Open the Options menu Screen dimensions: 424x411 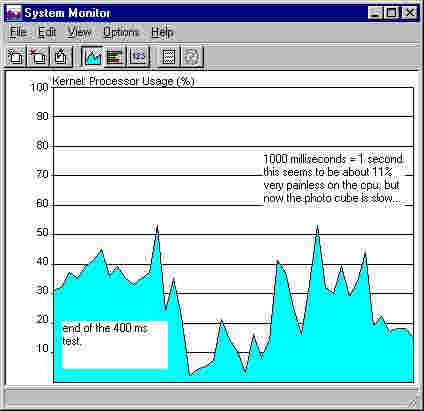pyautogui.click(x=121, y=32)
